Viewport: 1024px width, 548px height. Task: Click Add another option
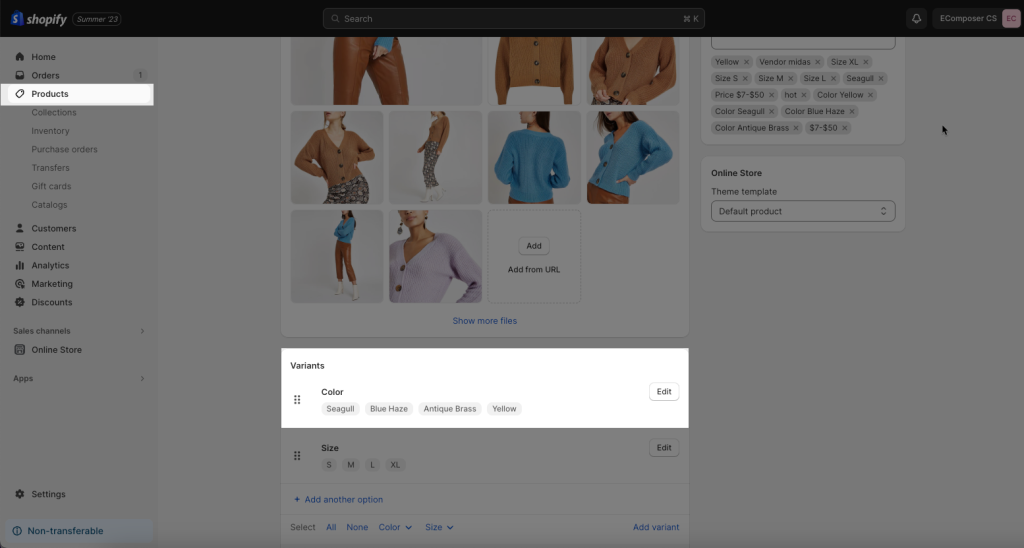click(338, 500)
